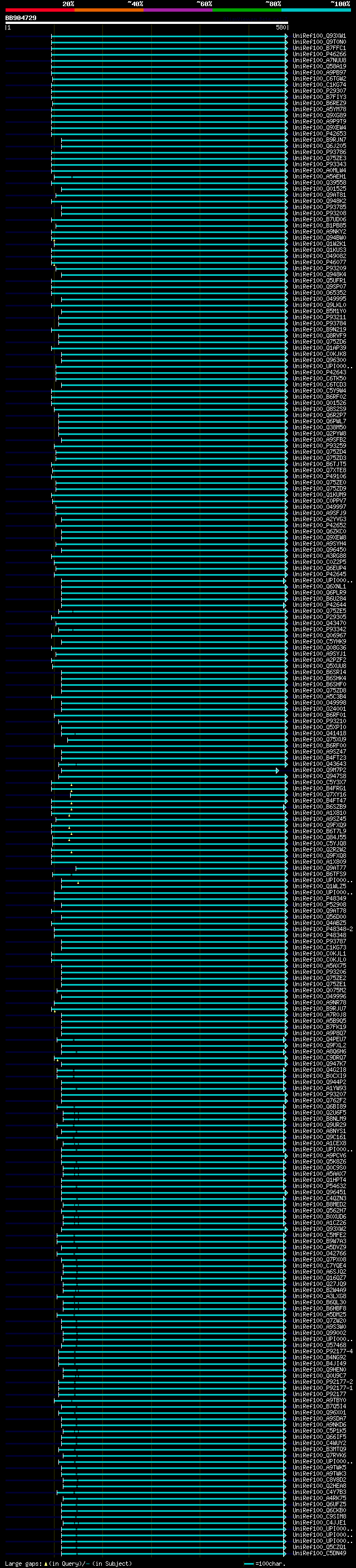Click the orange ~40% identity legend segment

[x=109, y=10]
